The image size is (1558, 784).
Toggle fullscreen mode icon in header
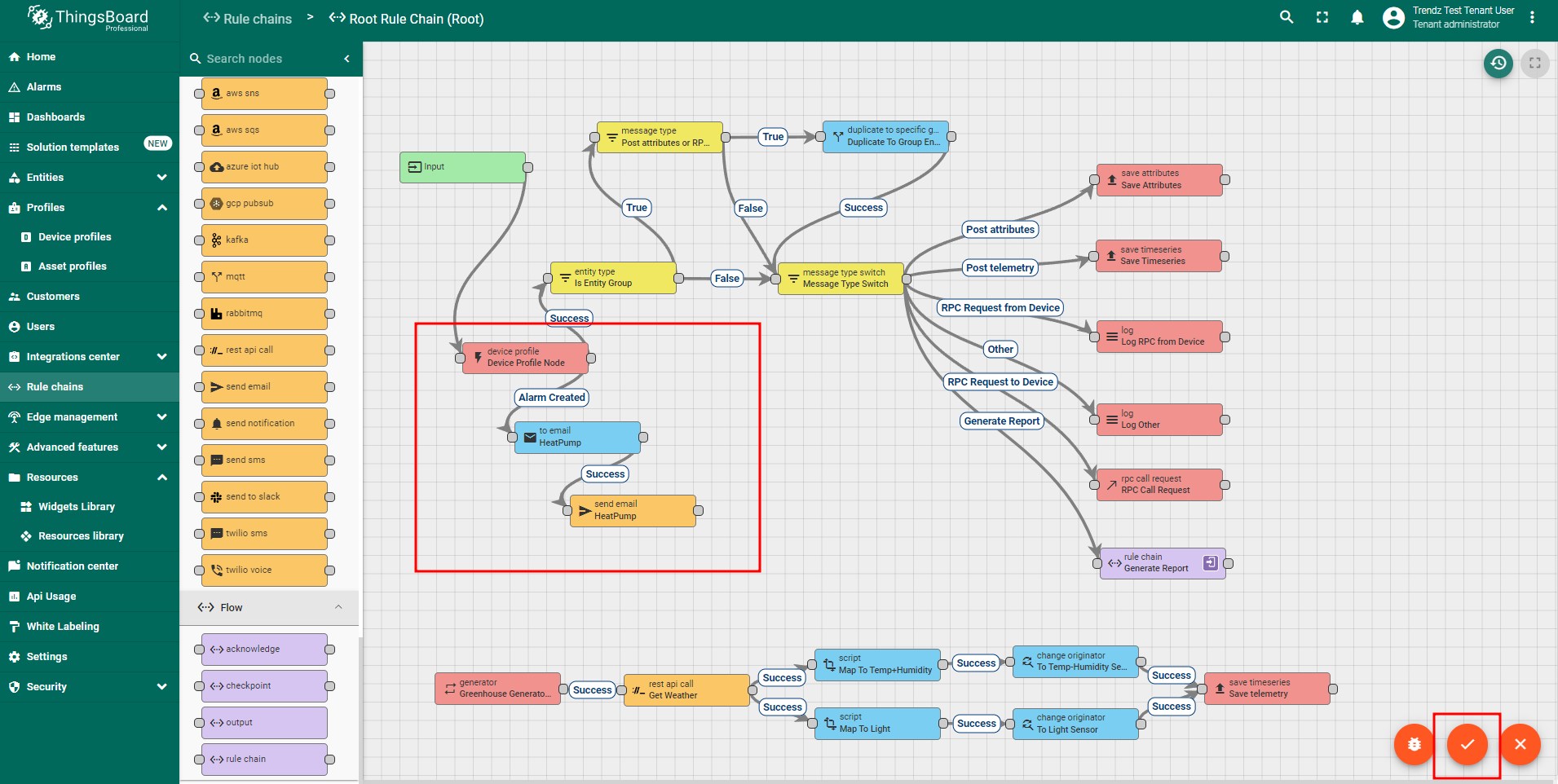point(1322,17)
